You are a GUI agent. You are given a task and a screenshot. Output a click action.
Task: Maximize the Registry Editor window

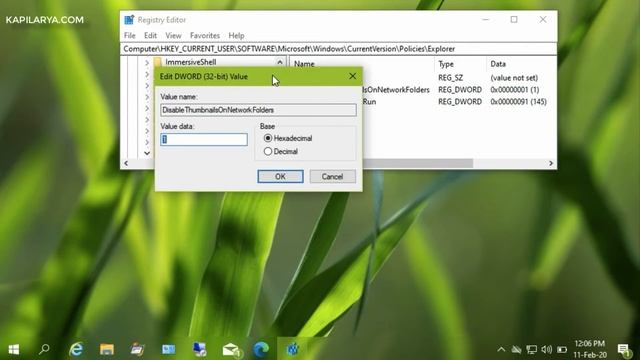tap(514, 20)
